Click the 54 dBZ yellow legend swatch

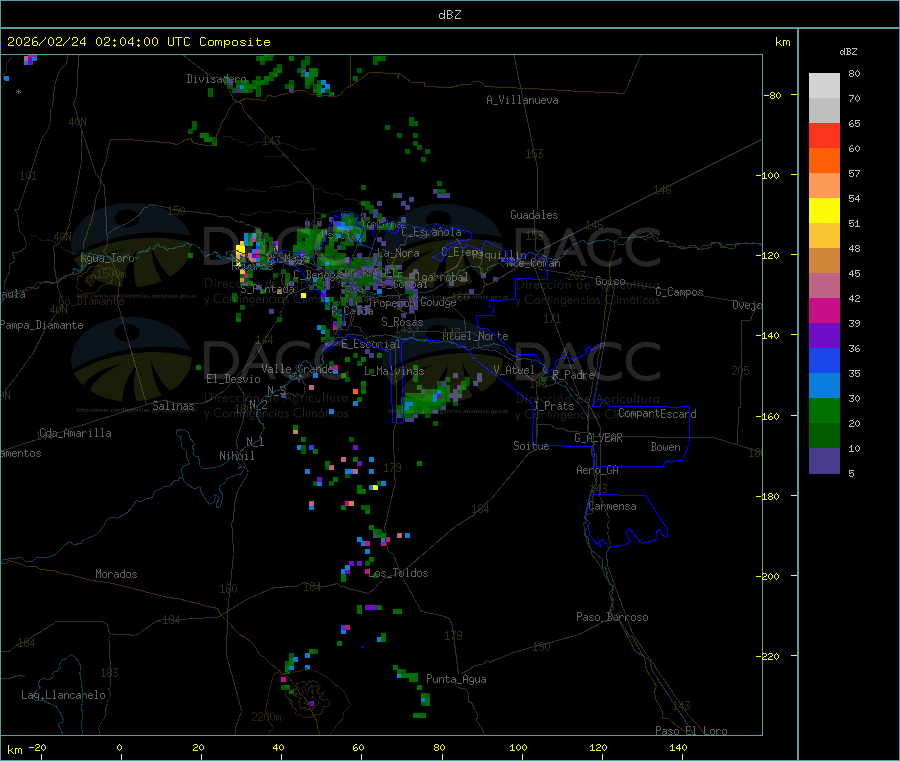click(824, 211)
